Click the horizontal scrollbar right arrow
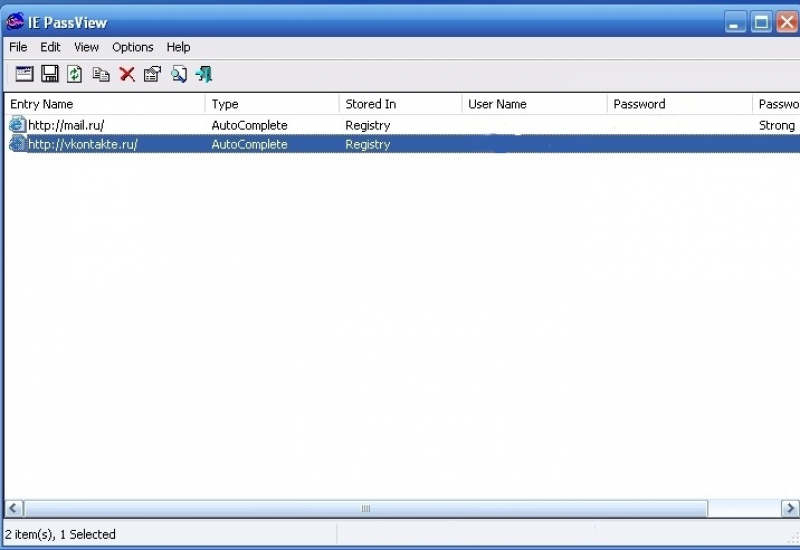The width and height of the screenshot is (800, 550). pyautogui.click(x=790, y=508)
